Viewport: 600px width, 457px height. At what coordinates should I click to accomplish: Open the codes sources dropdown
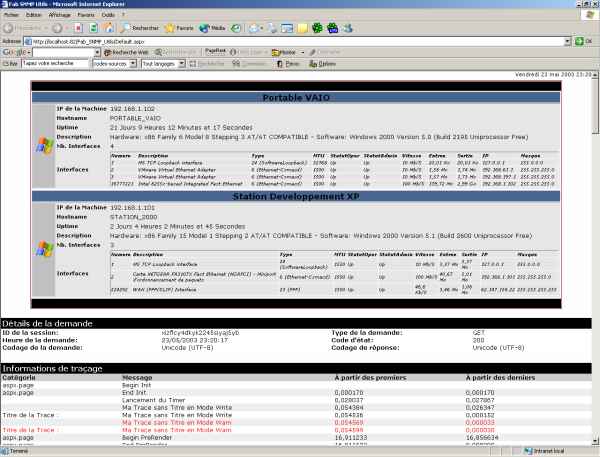point(114,64)
